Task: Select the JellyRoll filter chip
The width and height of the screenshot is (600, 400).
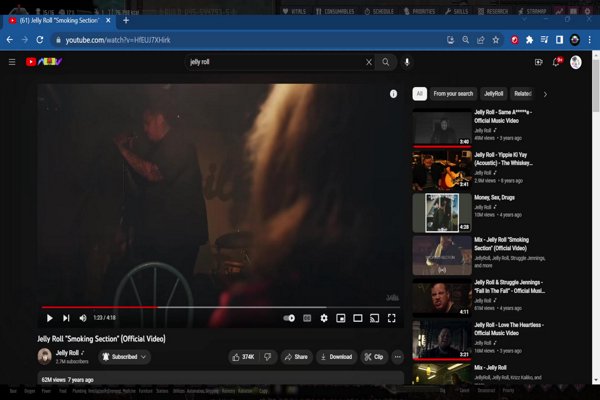Action: click(x=494, y=94)
